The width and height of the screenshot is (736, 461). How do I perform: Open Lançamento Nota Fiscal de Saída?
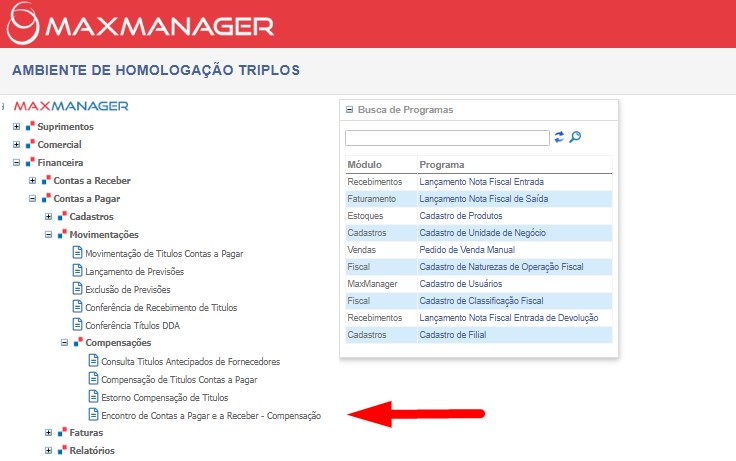click(483, 199)
